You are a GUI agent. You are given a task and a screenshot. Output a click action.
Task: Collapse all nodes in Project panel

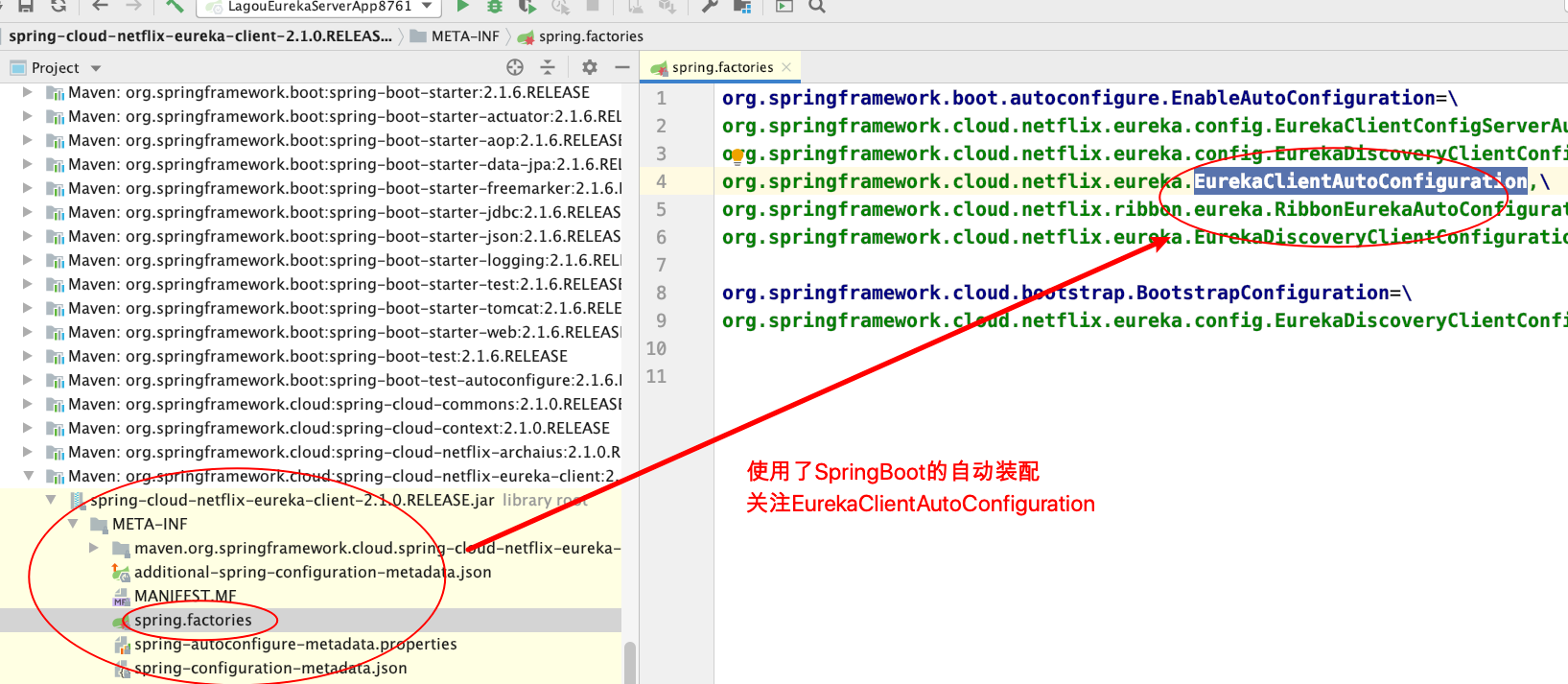548,67
